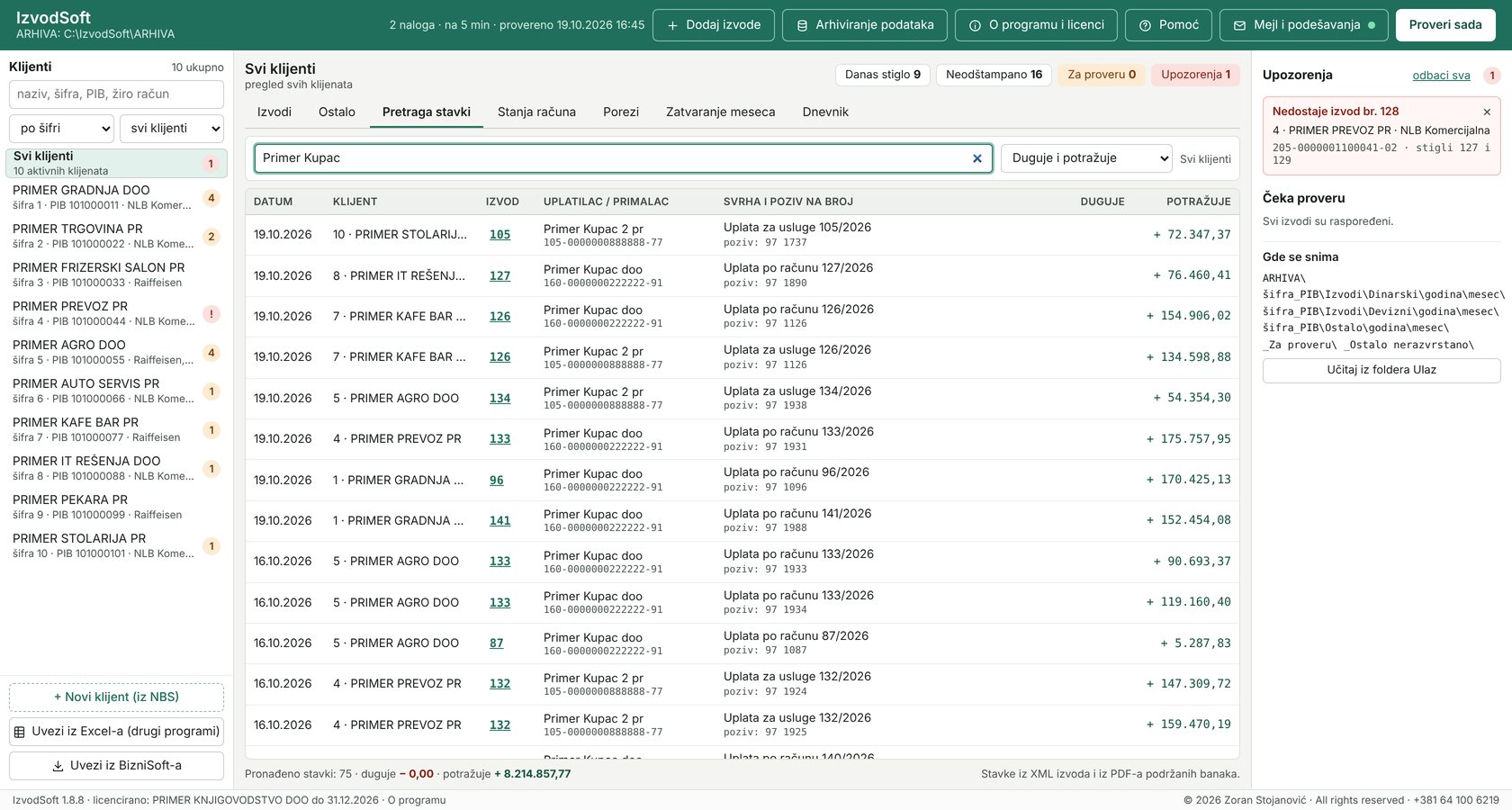Viewport: 1512px width, 810px height.
Task: Click the envelope icon on Mejl i podešavanja
Action: coord(1239,25)
